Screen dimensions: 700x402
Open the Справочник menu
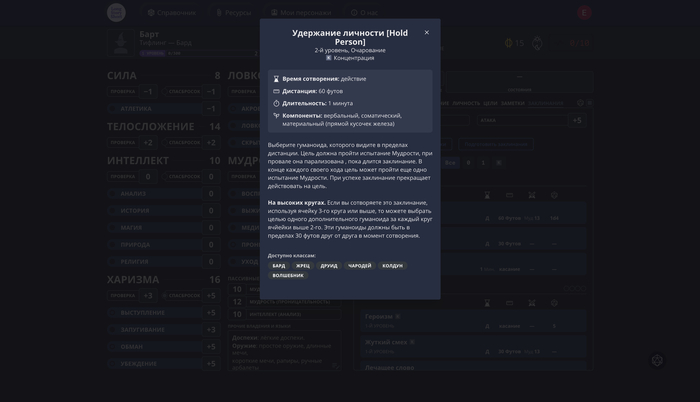click(x=172, y=13)
